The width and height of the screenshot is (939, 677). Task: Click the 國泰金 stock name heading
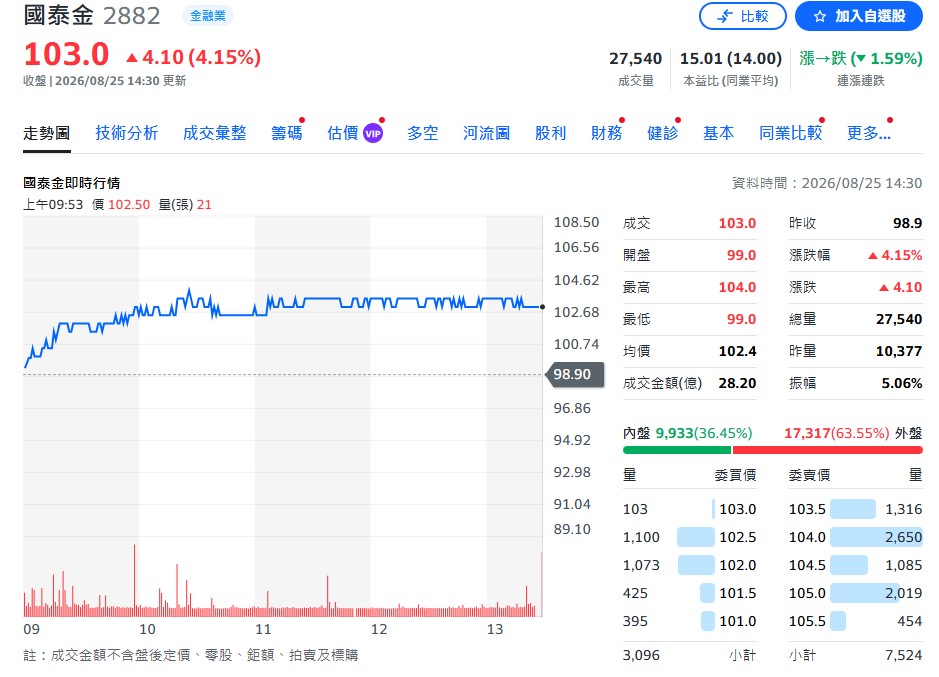[x=59, y=16]
